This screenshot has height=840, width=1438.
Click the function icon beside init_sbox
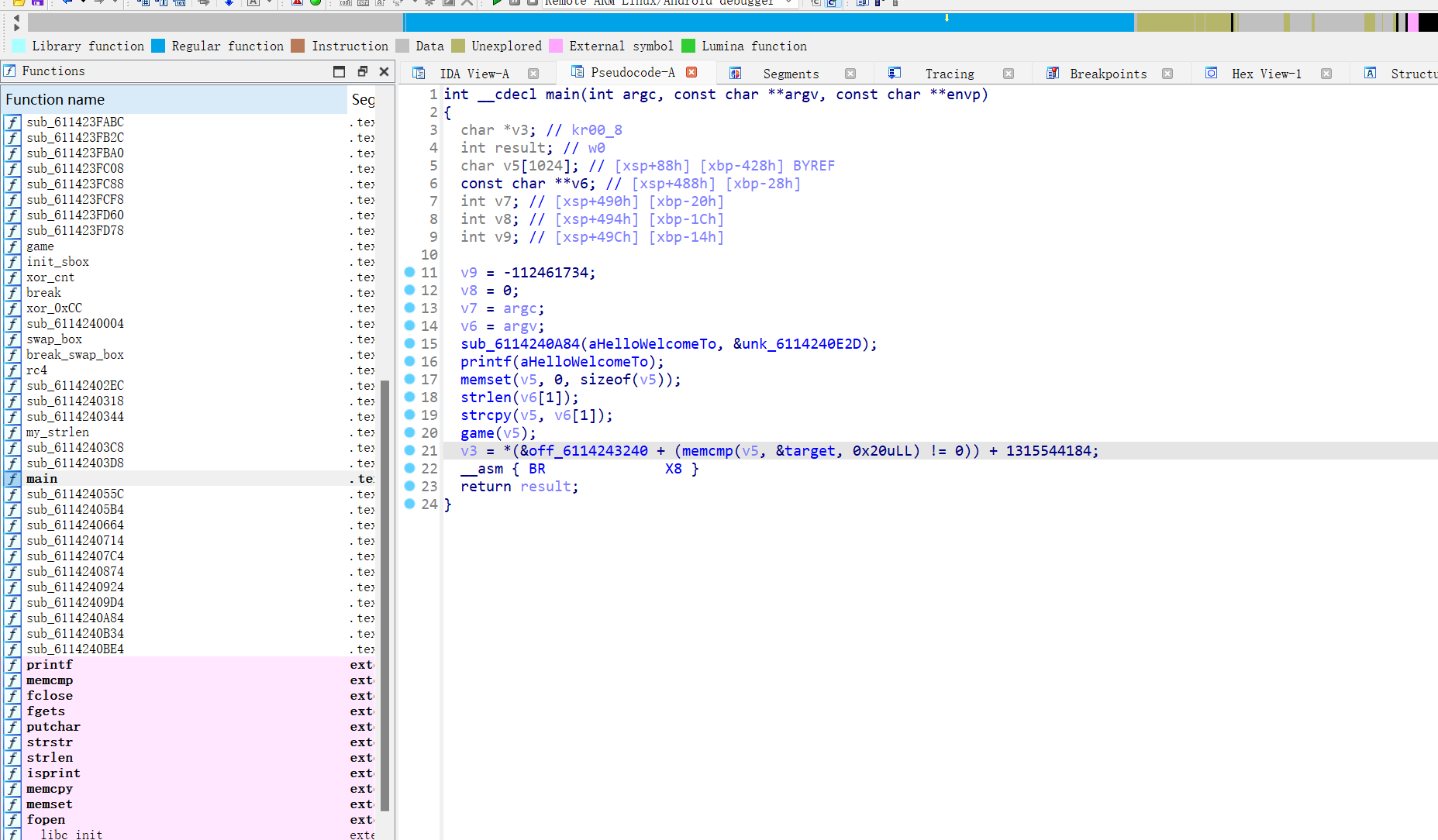coord(12,262)
